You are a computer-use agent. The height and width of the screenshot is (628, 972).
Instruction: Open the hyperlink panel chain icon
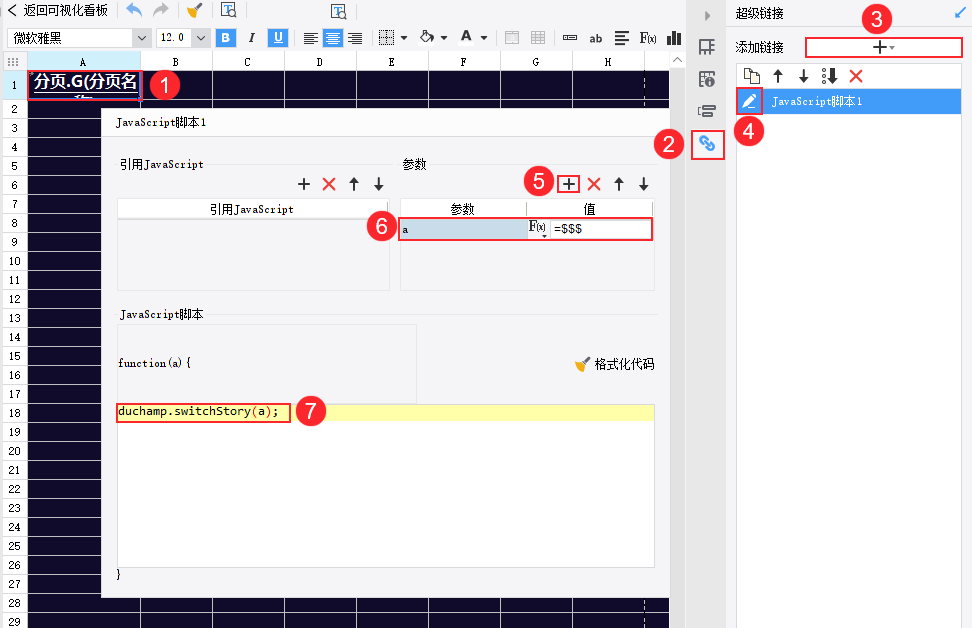coord(707,144)
